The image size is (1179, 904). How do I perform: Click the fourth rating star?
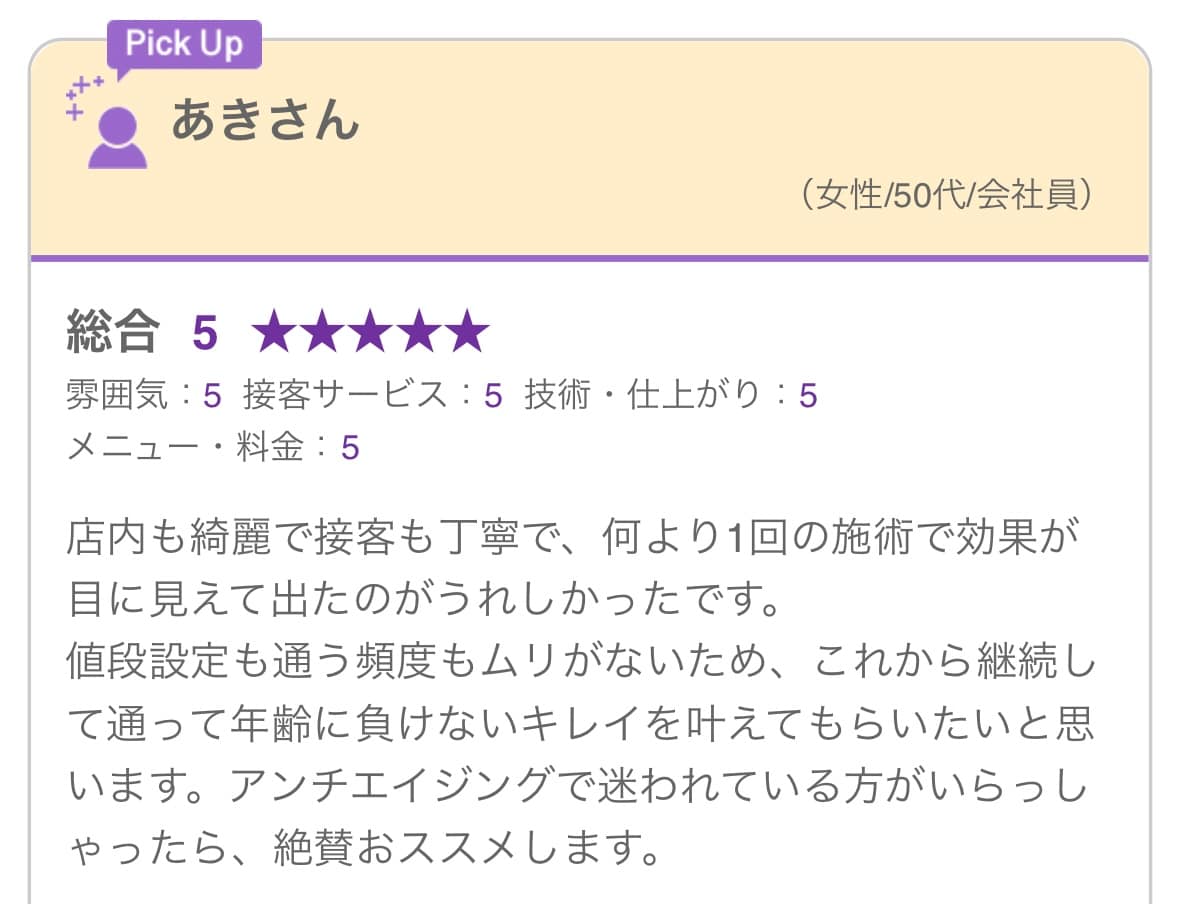tap(418, 332)
